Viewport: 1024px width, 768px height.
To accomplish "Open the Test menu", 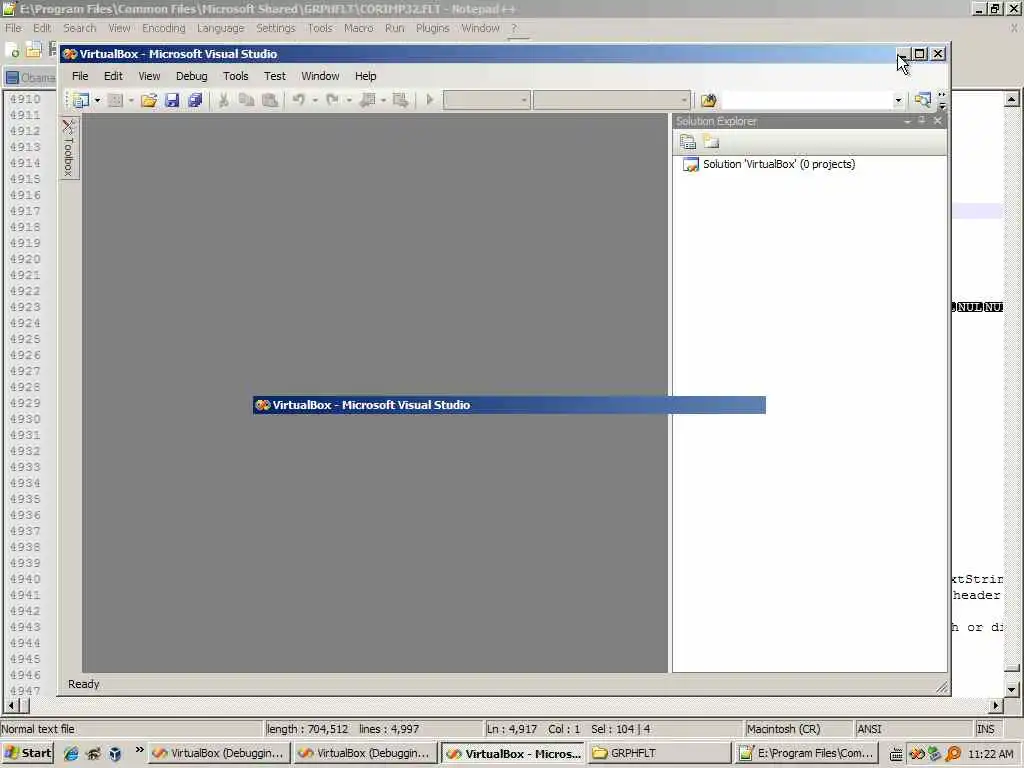I will tap(274, 76).
